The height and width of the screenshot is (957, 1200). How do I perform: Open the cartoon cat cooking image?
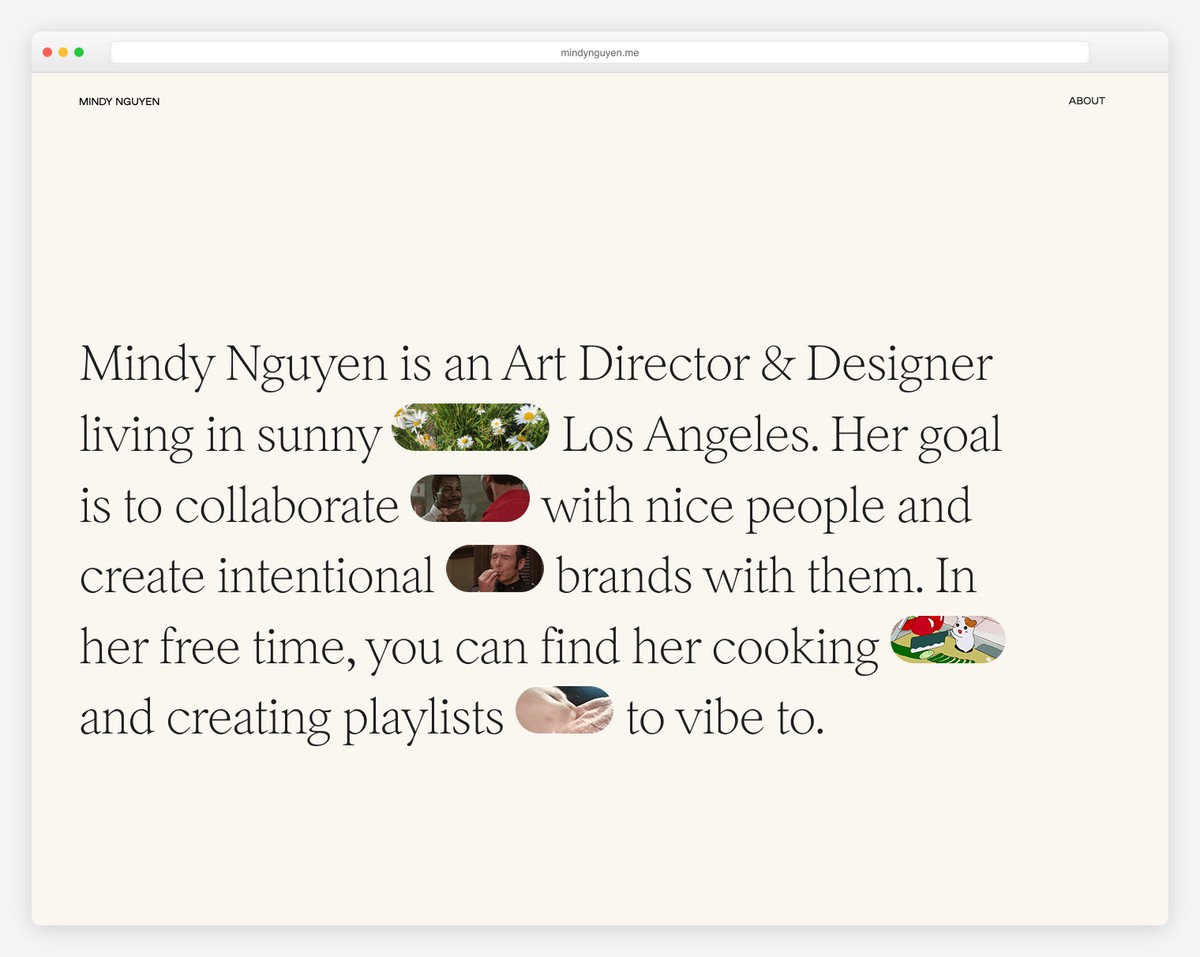948,639
